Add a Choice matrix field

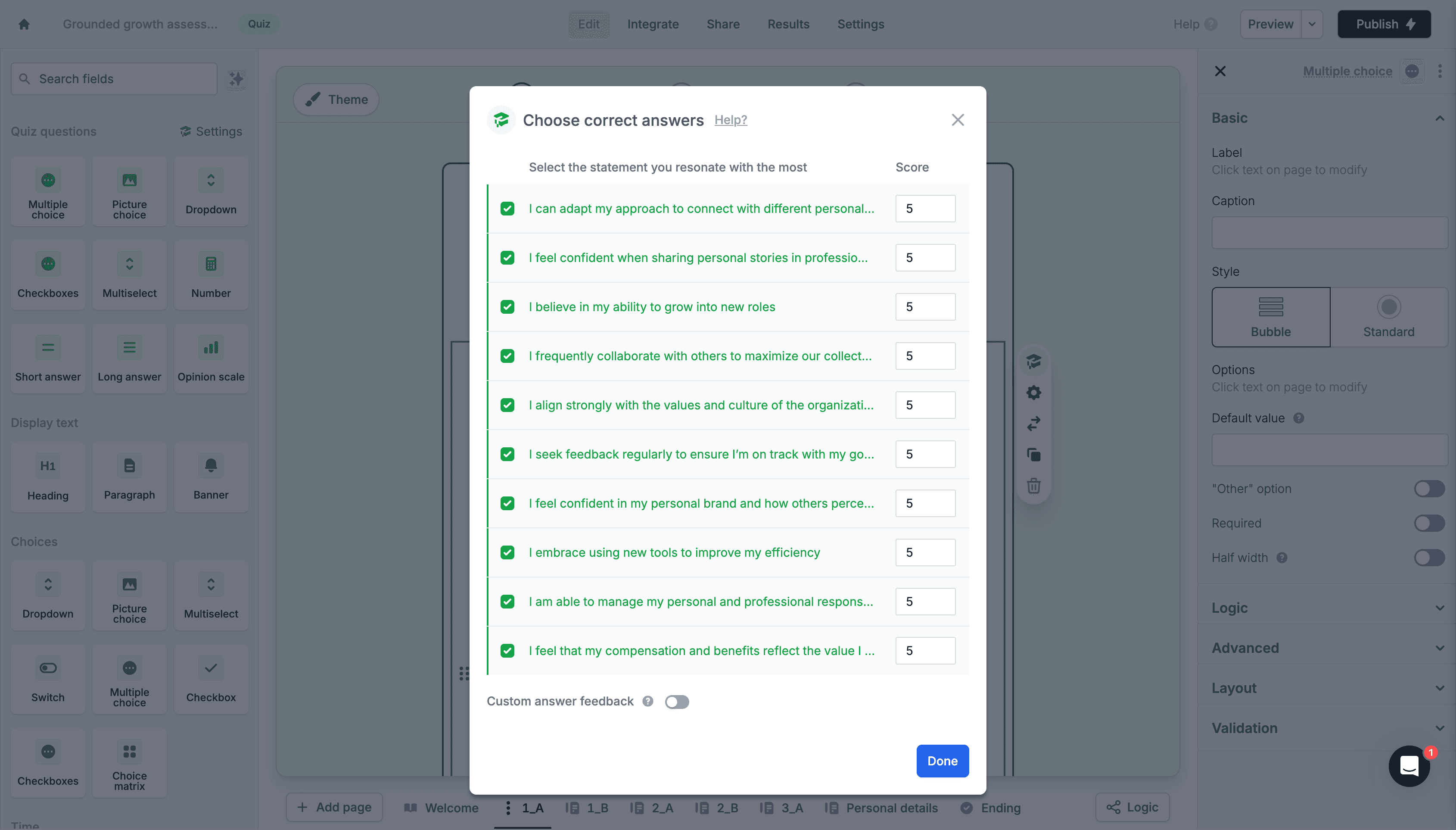click(129, 763)
